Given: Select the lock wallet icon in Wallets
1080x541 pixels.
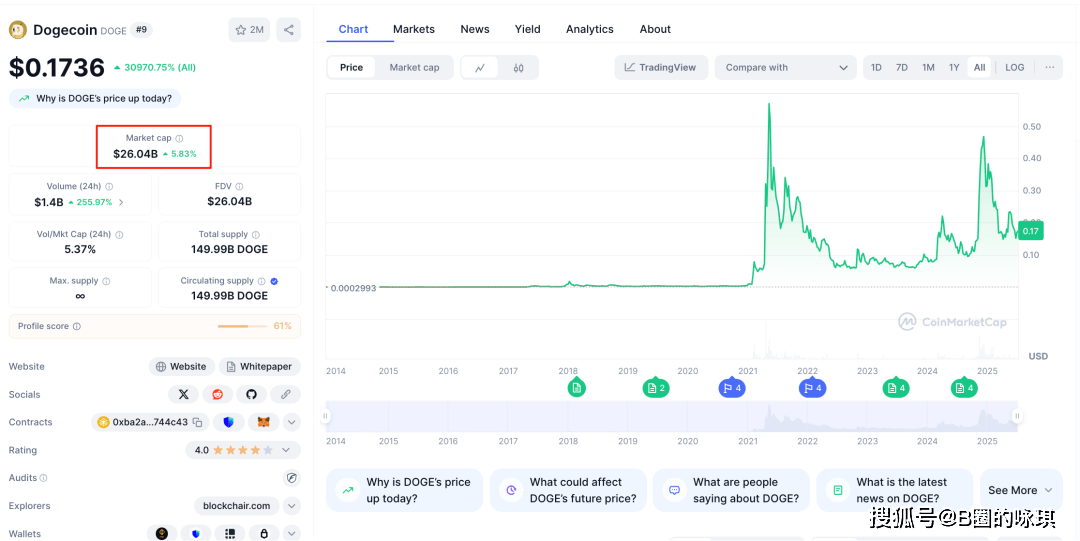Looking at the screenshot, I should pyautogui.click(x=264, y=533).
